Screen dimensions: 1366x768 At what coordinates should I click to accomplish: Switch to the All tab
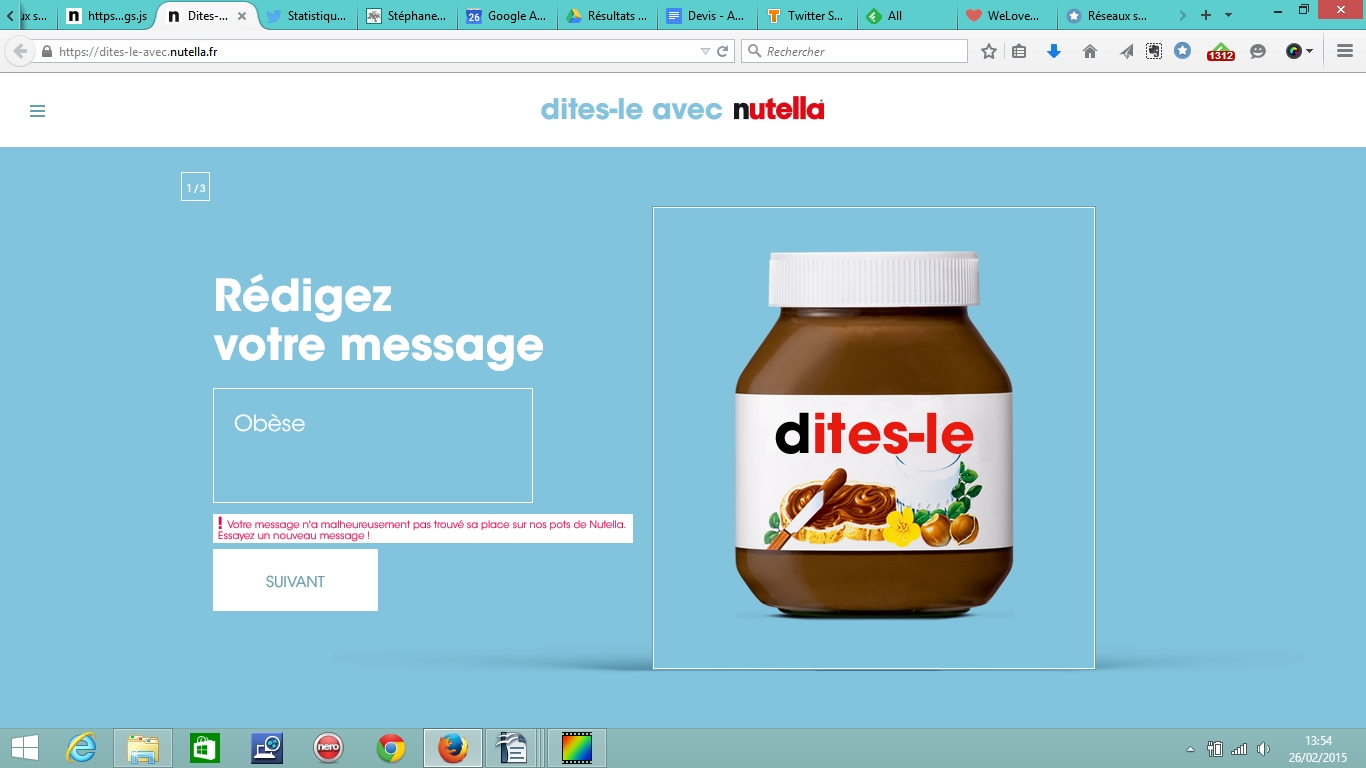point(908,16)
